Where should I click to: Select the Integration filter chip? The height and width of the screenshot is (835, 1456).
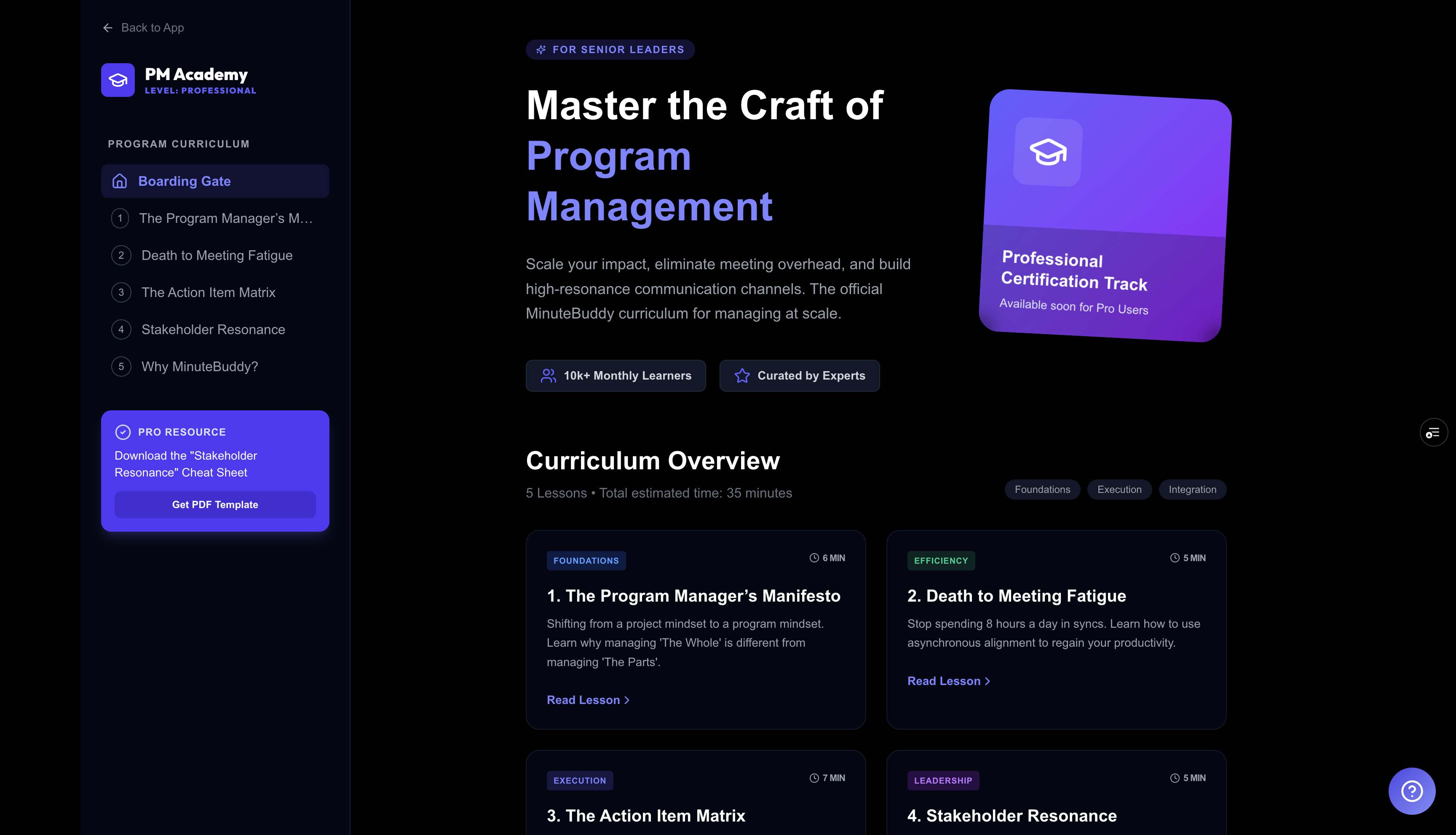1192,489
